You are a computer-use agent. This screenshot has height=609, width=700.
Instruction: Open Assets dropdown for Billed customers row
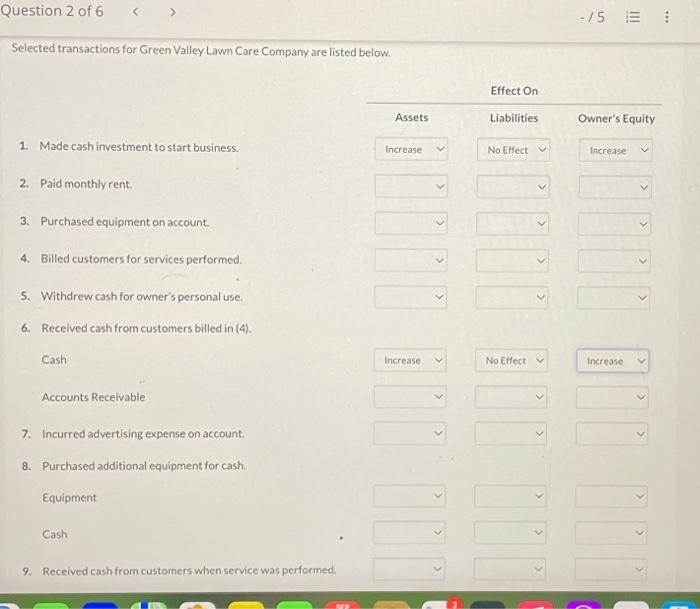[410, 260]
